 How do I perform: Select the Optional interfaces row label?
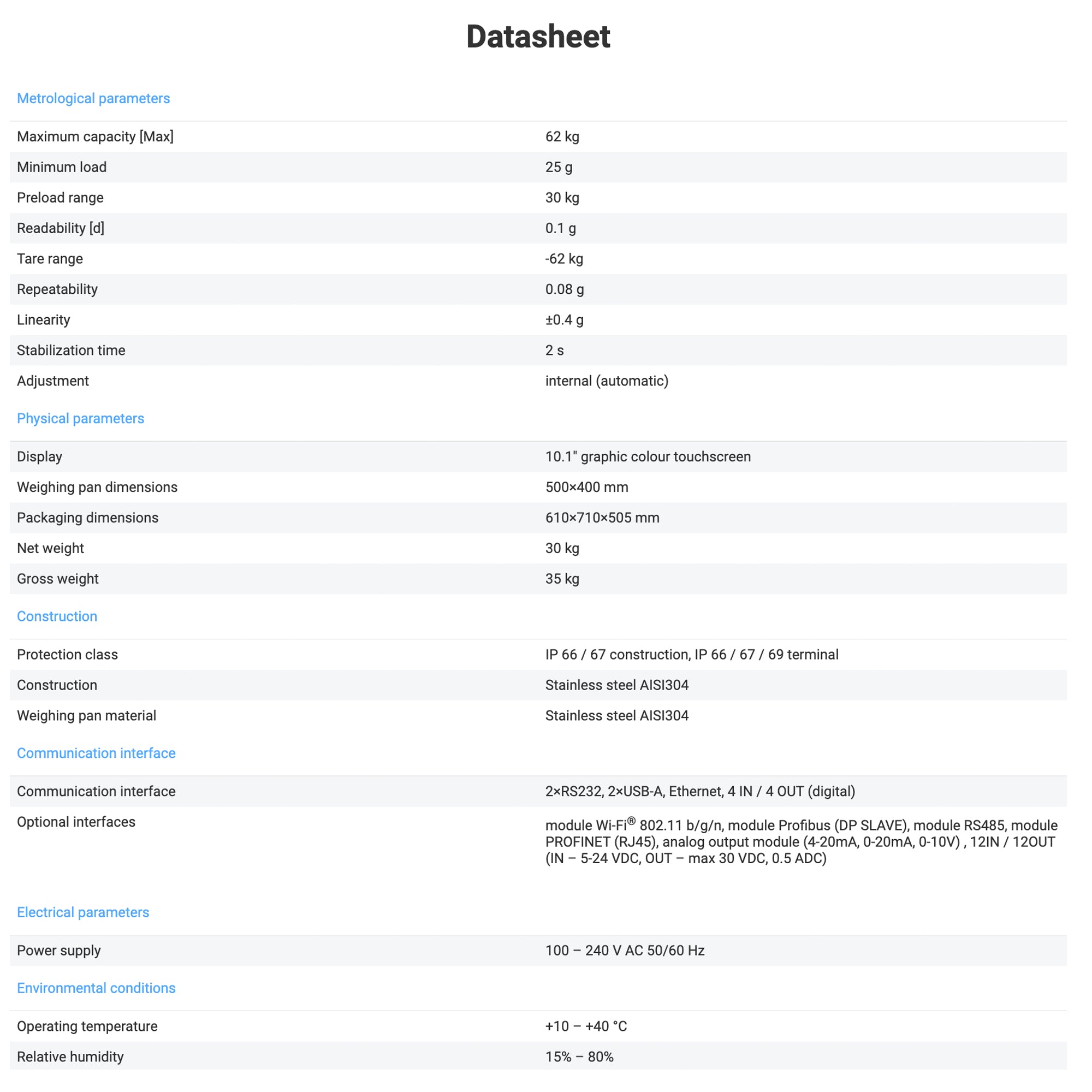[x=76, y=822]
